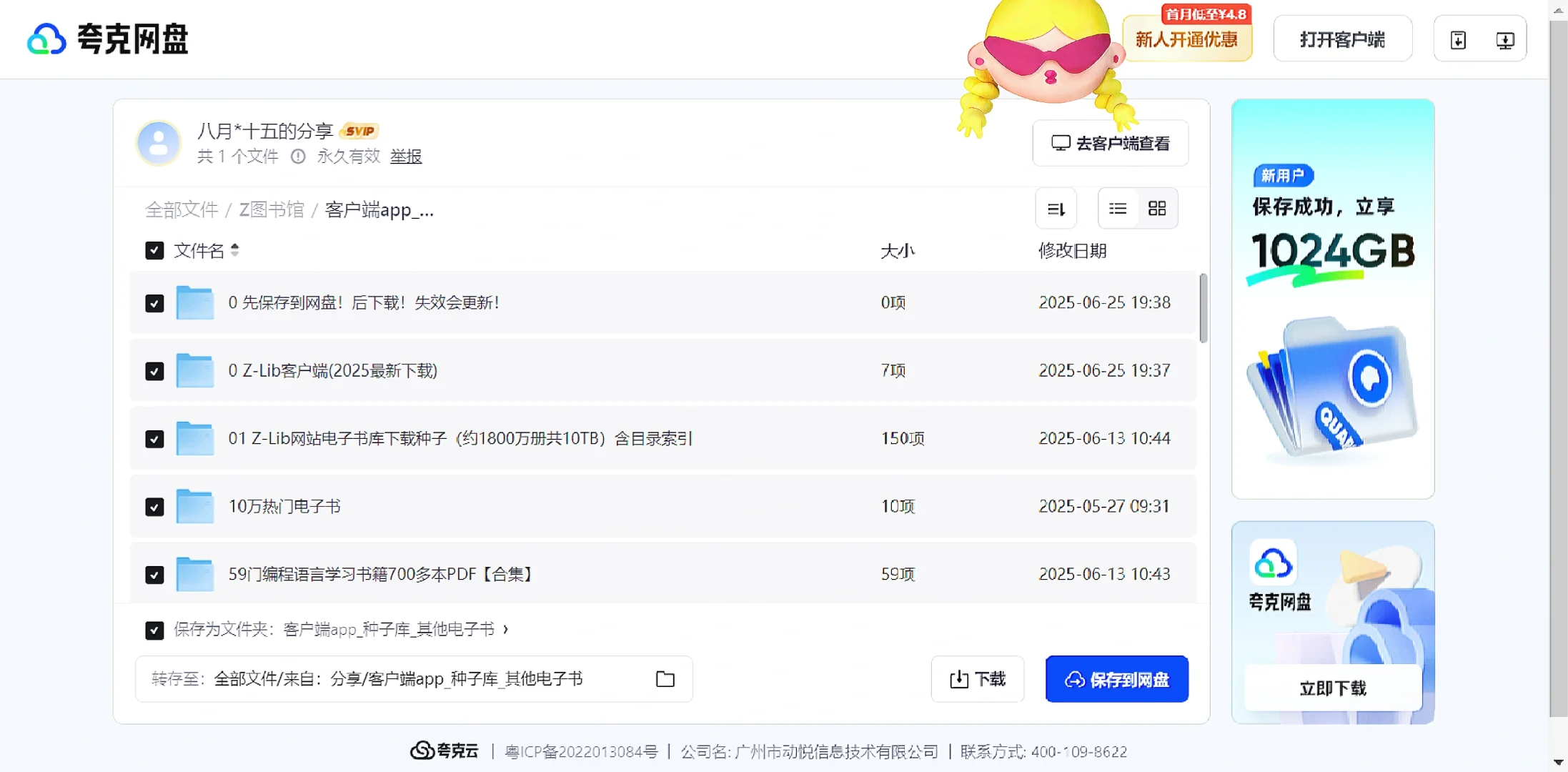1568x772 pixels.
Task: Open folder icon of 0 先保存到网盘
Action: click(194, 302)
